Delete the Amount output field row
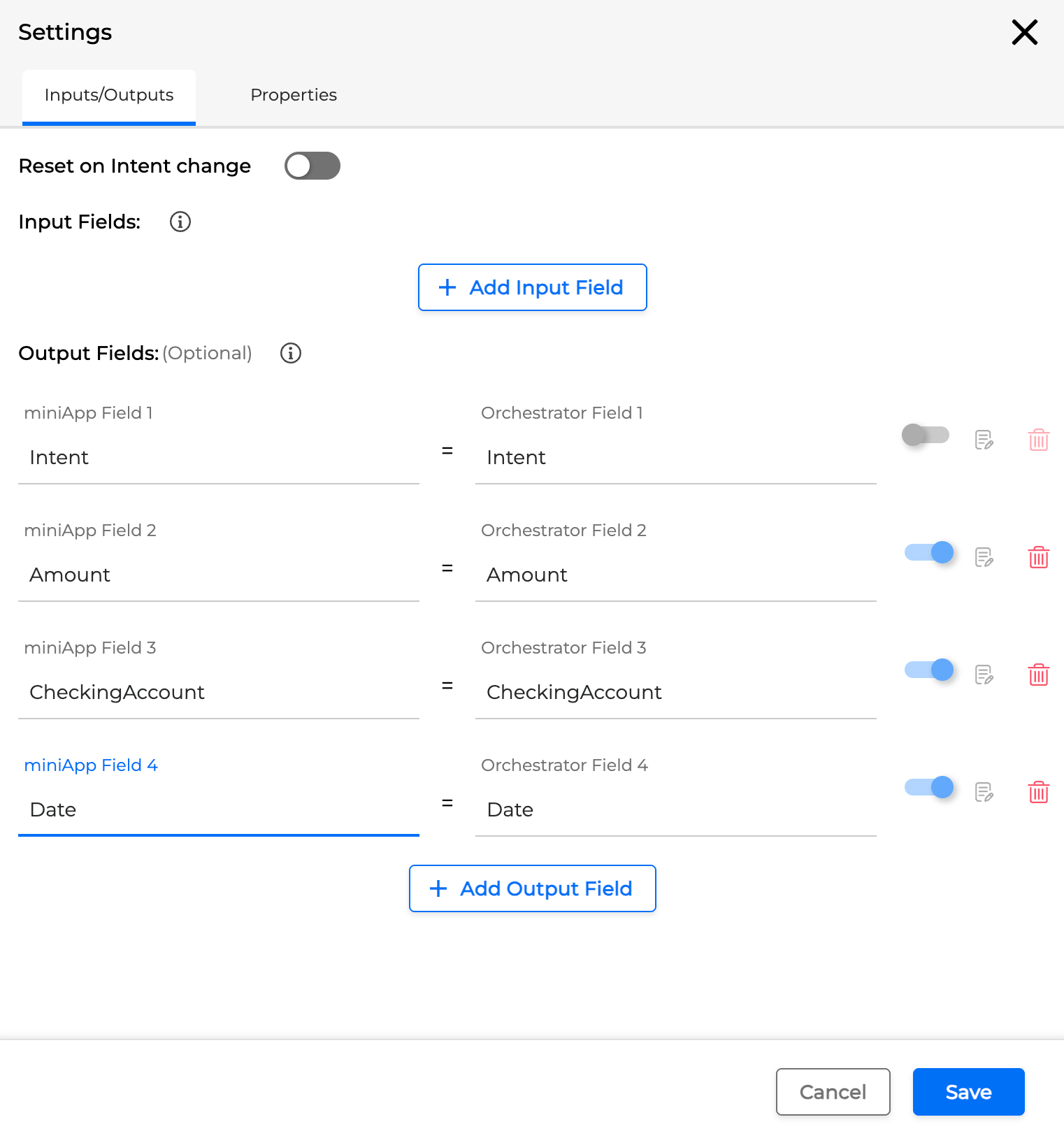Screen dimensions: 1064x1138 [x=1038, y=557]
